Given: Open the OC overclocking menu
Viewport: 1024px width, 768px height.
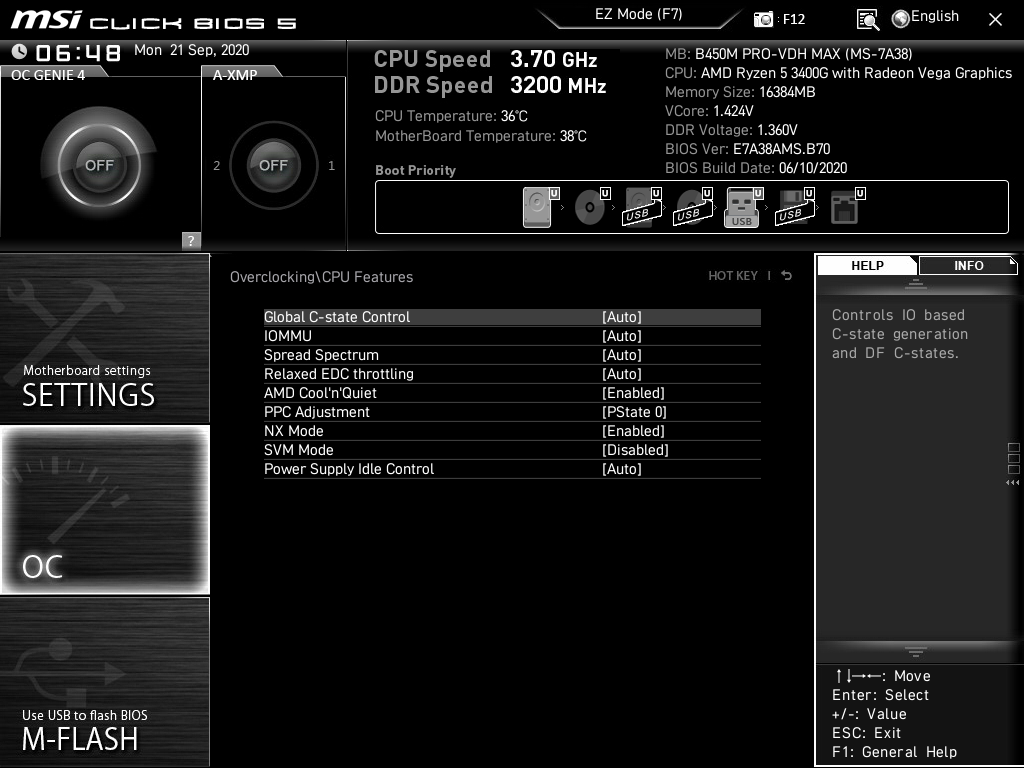Looking at the screenshot, I should 104,509.
